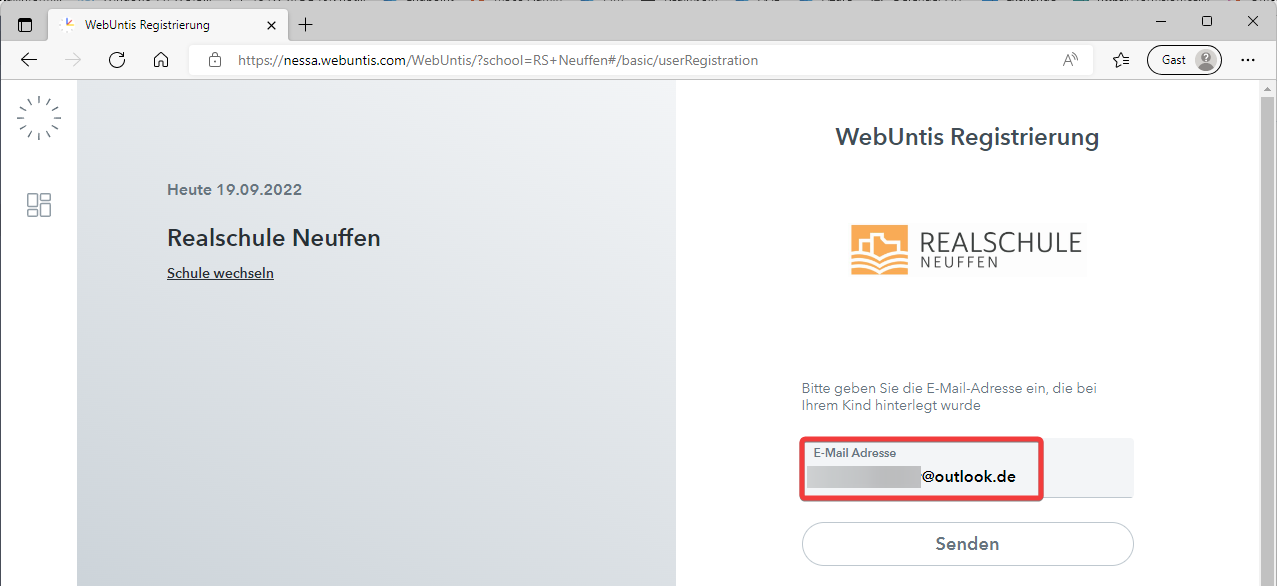Reload the page with refresh icon

point(117,60)
